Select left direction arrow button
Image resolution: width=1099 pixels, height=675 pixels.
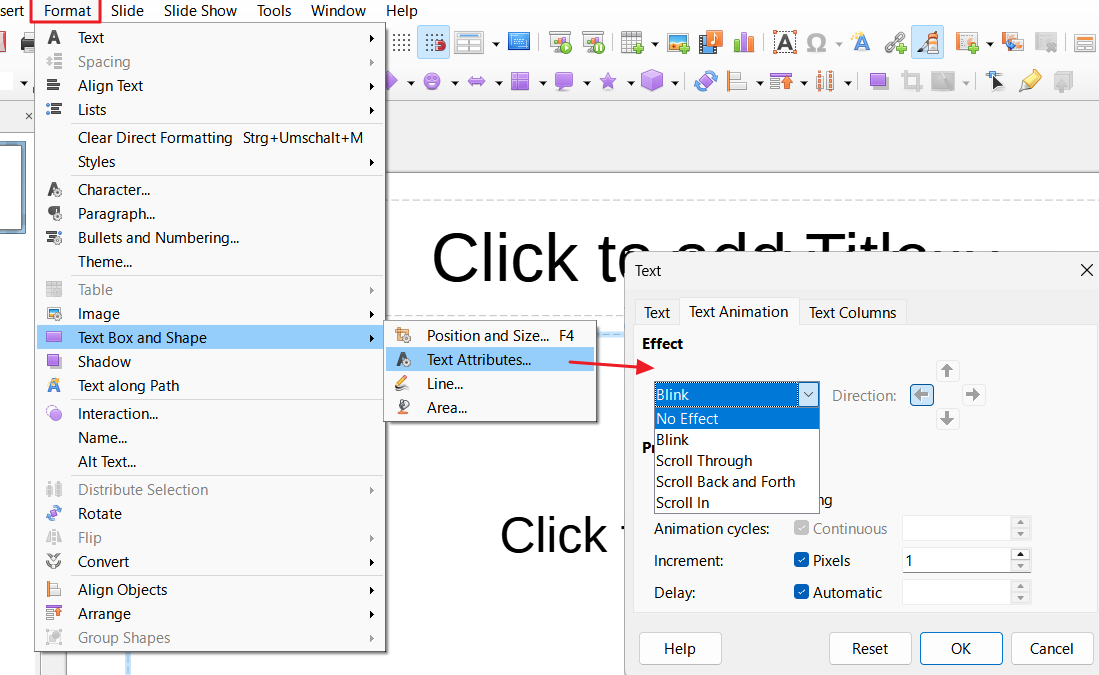pos(922,395)
